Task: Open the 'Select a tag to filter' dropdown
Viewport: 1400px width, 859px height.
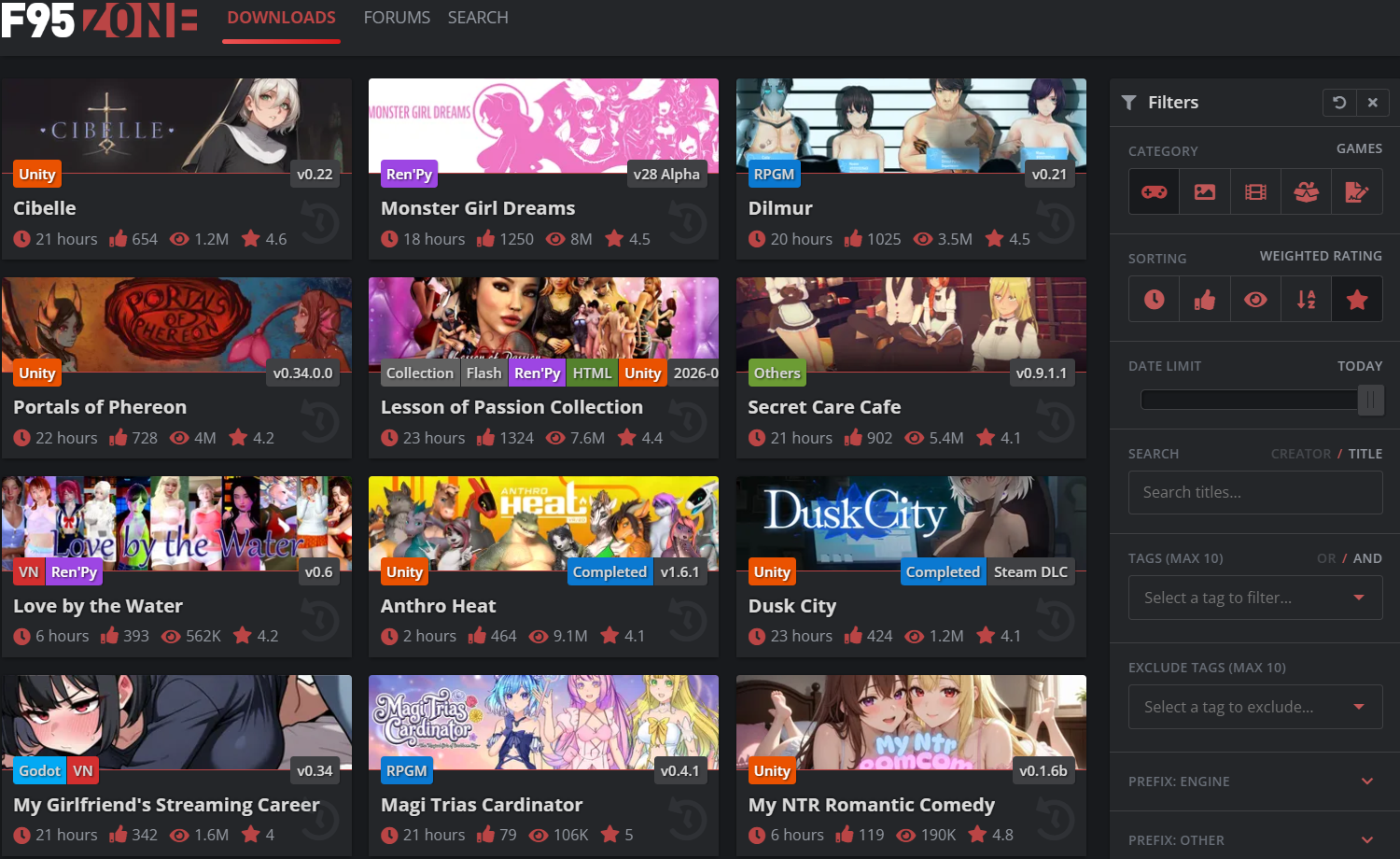Action: pos(1255,598)
